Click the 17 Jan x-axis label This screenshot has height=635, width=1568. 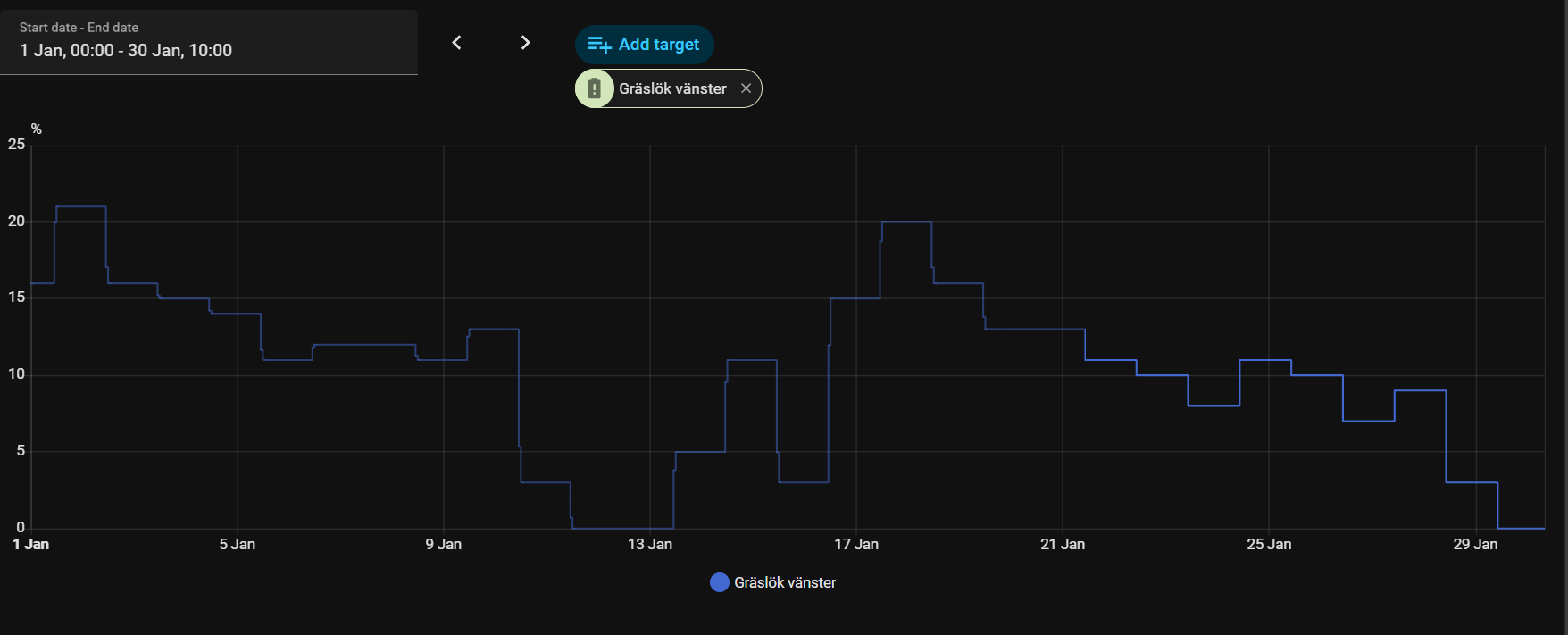856,544
